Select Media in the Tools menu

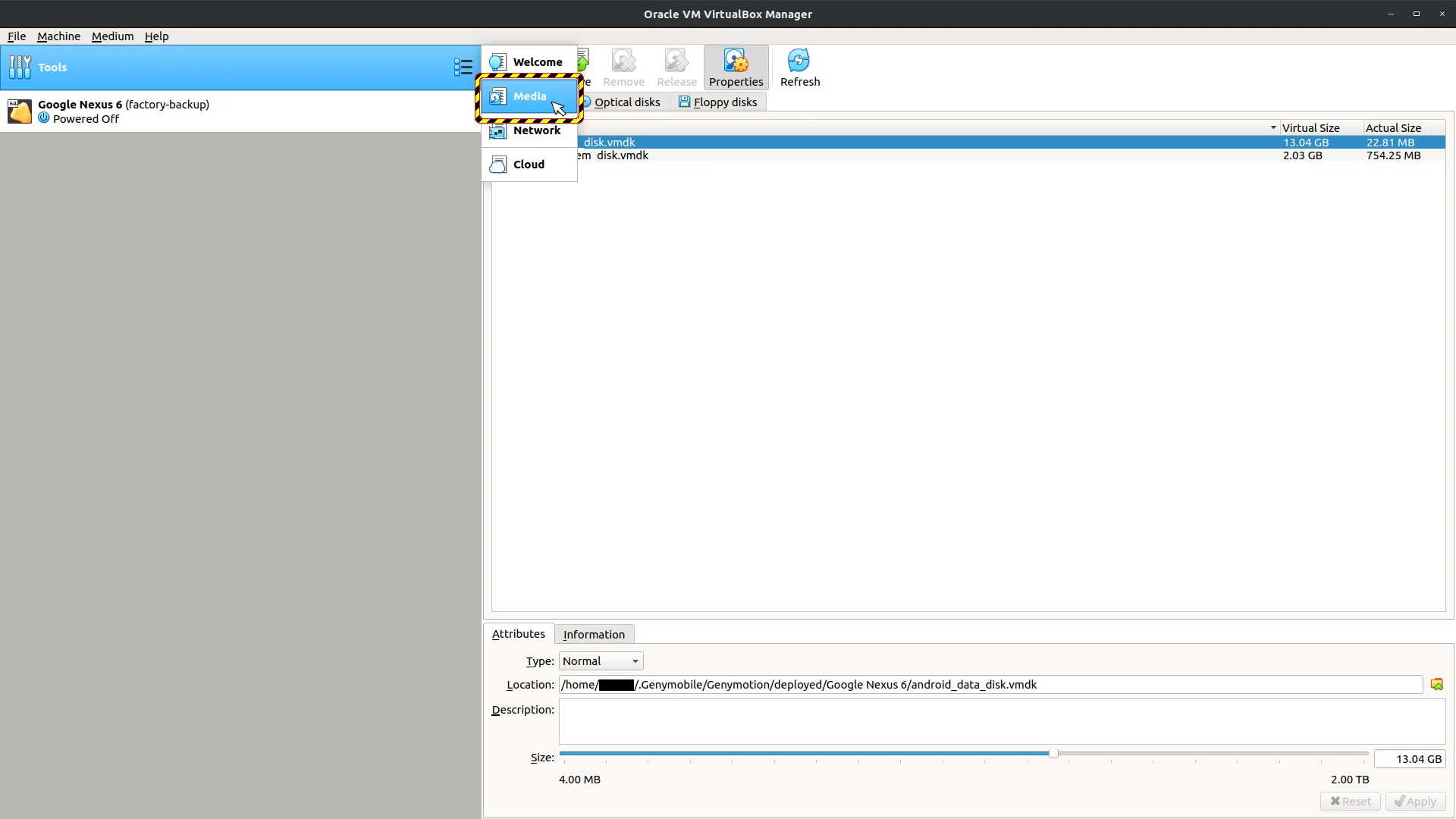(529, 96)
